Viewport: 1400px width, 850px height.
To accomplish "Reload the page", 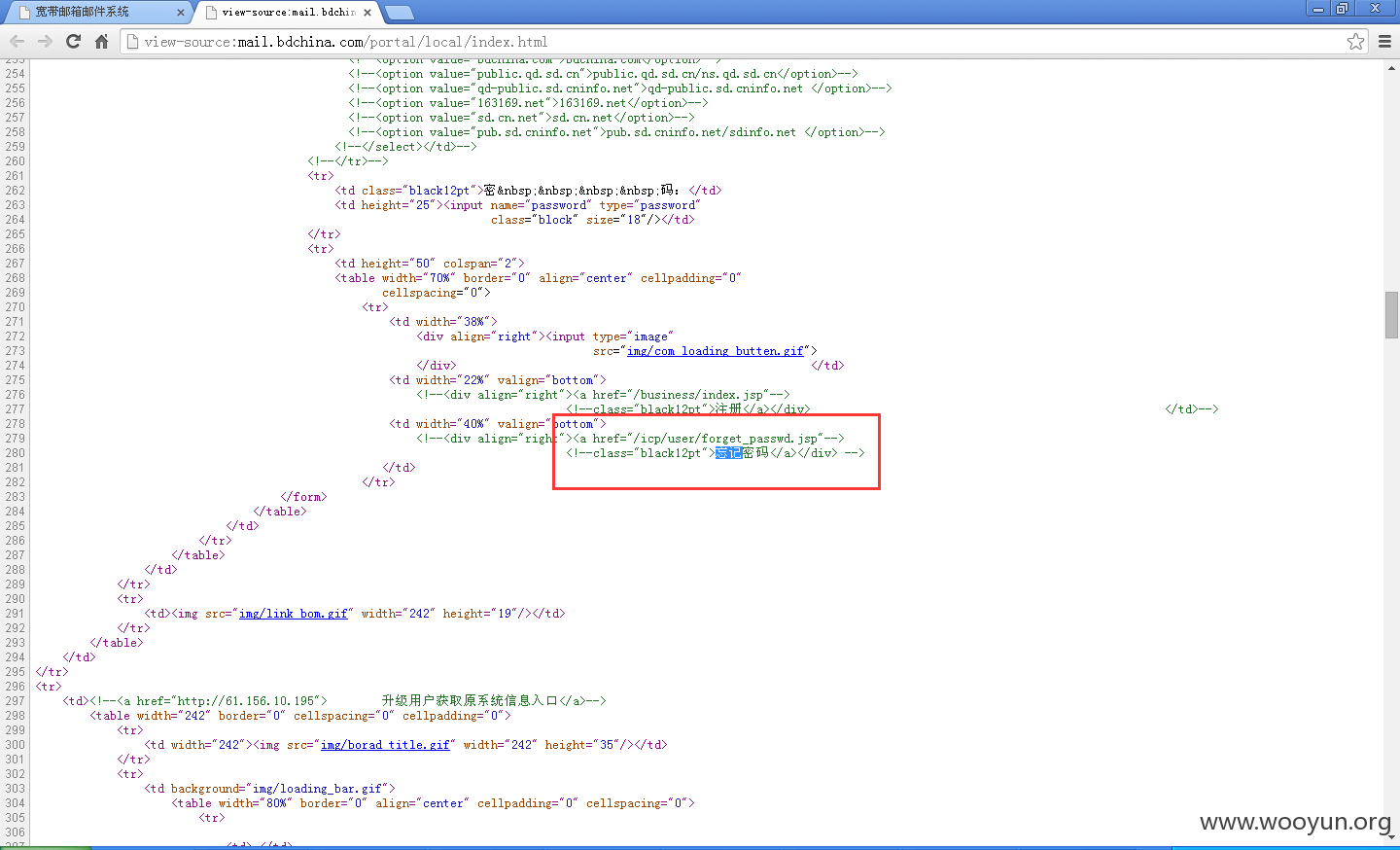I will coord(73,41).
